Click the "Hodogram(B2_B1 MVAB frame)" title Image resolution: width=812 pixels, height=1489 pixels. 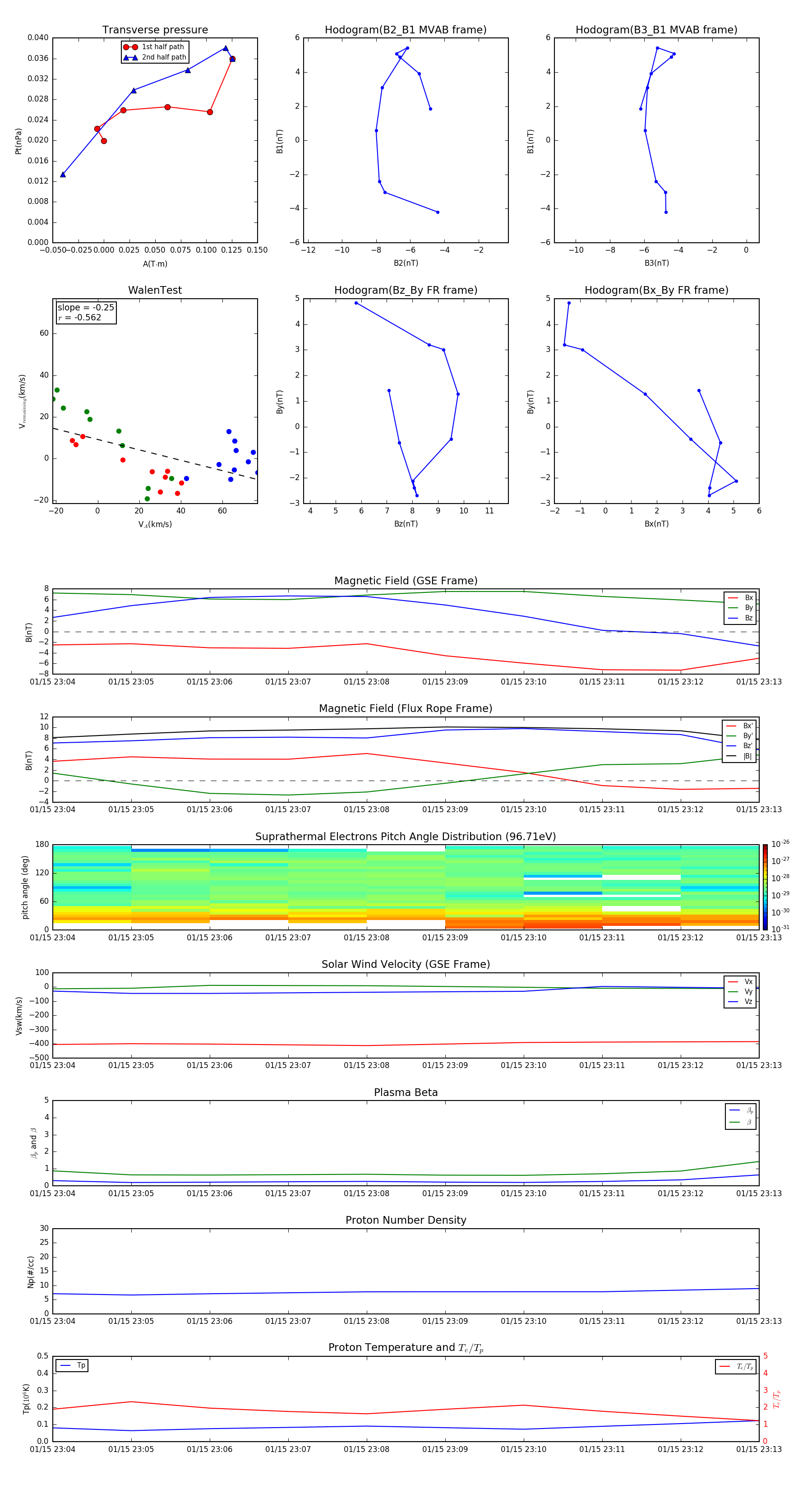406,30
